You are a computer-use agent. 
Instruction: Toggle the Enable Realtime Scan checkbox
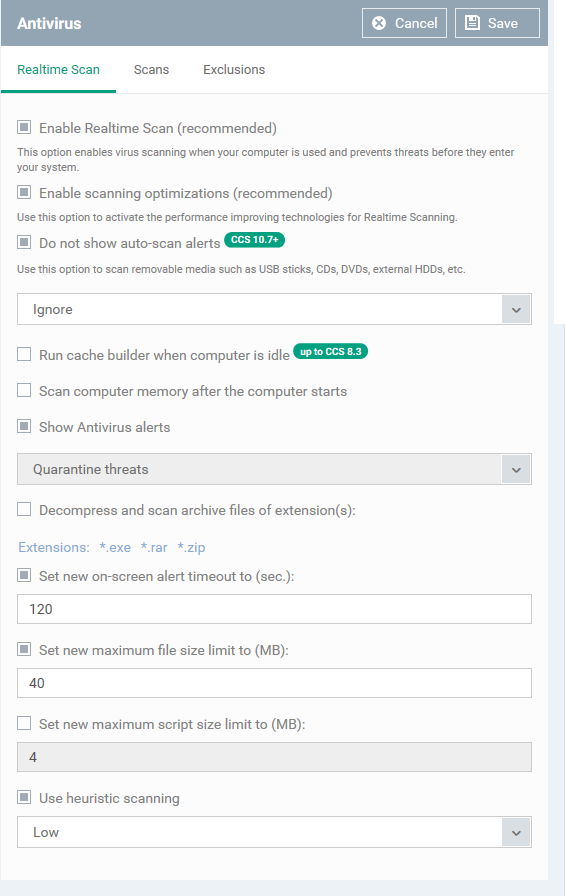tap(24, 127)
